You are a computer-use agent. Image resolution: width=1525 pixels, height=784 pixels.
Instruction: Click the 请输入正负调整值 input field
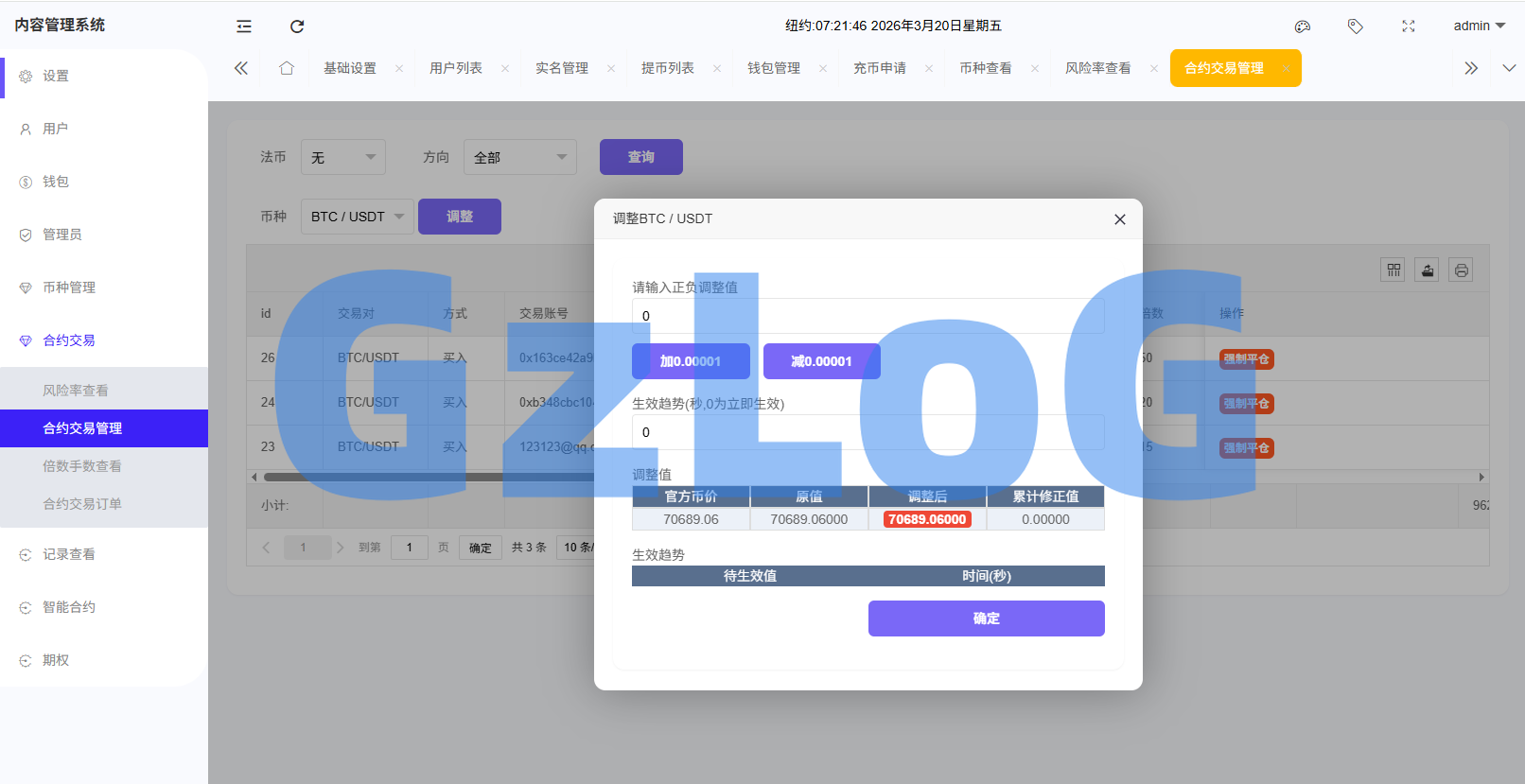tap(868, 316)
